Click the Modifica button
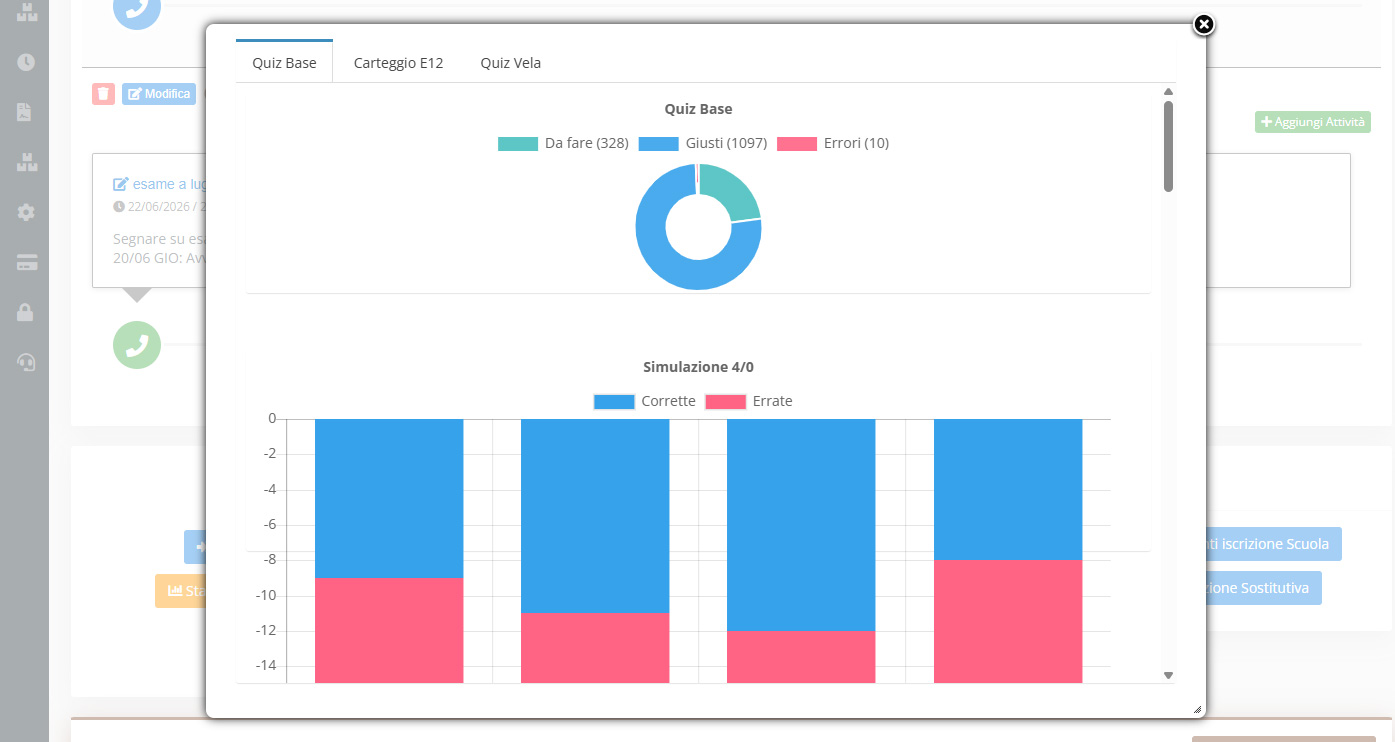 [x=159, y=94]
